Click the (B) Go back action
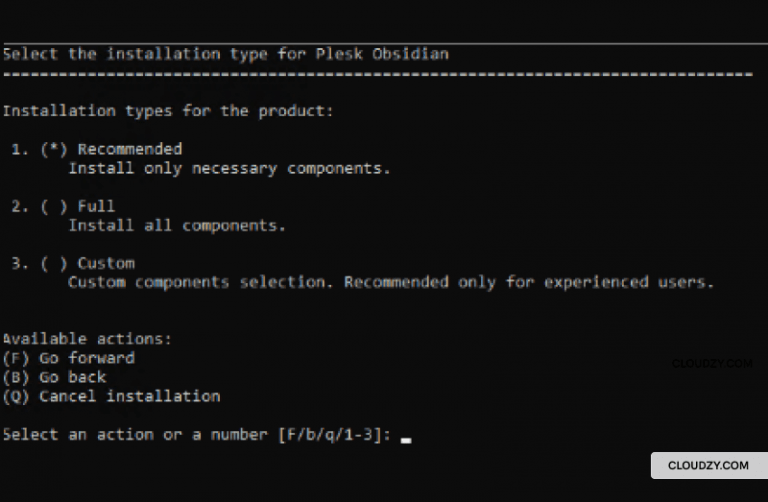Screen dimensions: 768x502 [54, 377]
